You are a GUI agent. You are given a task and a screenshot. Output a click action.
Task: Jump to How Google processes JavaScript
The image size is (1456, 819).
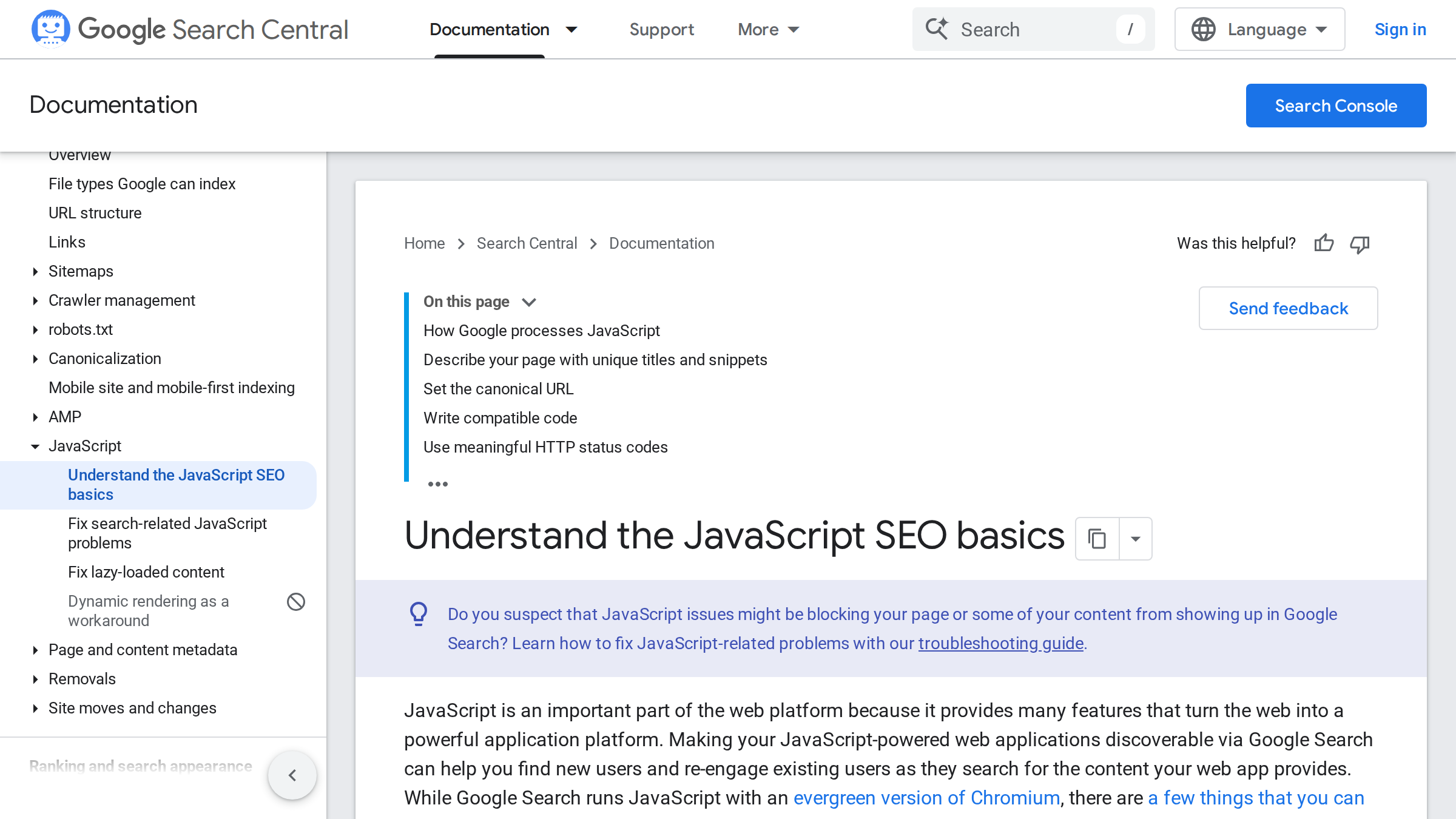[x=541, y=331]
